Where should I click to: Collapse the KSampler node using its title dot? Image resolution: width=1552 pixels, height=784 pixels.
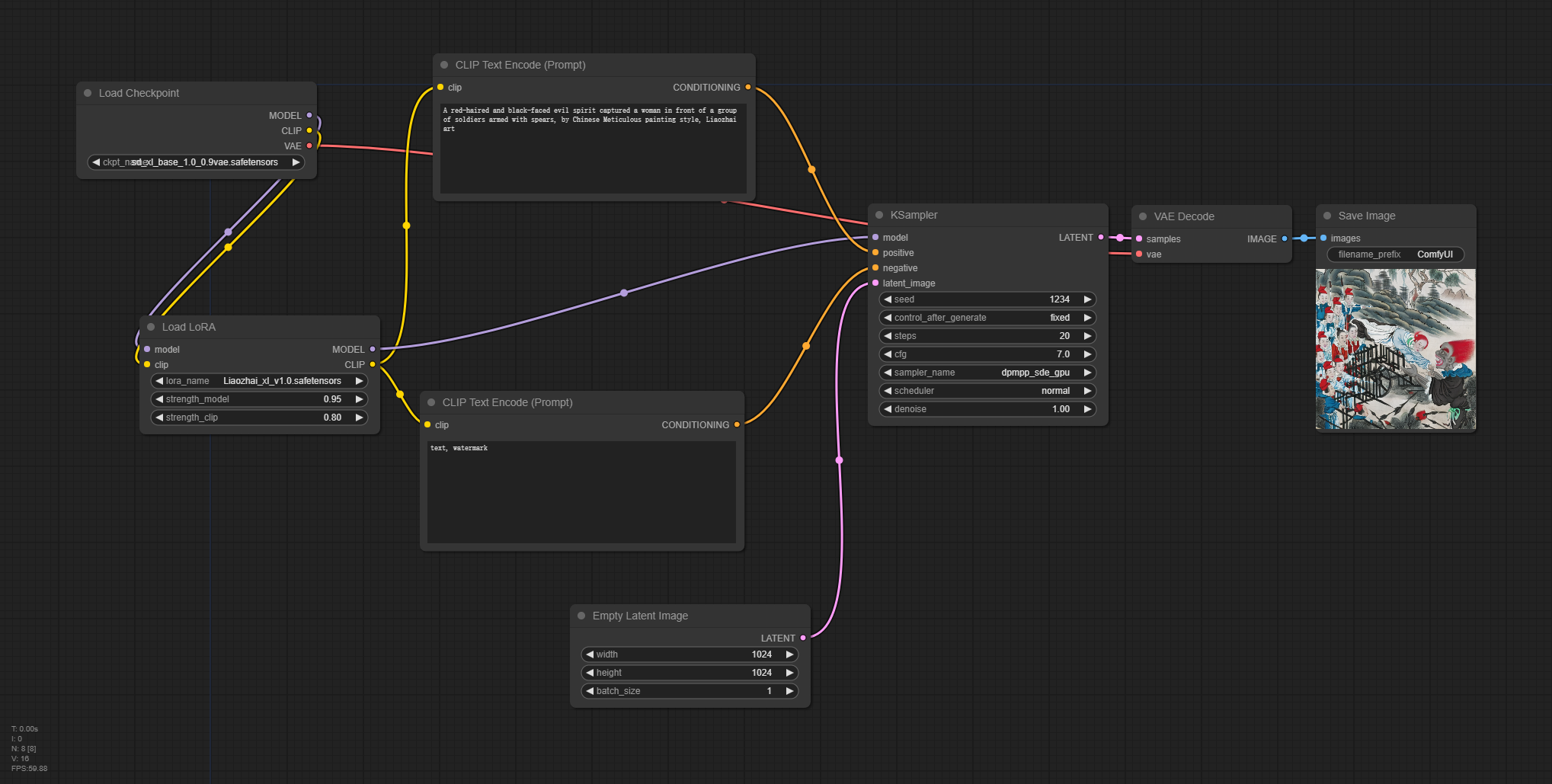tap(879, 216)
